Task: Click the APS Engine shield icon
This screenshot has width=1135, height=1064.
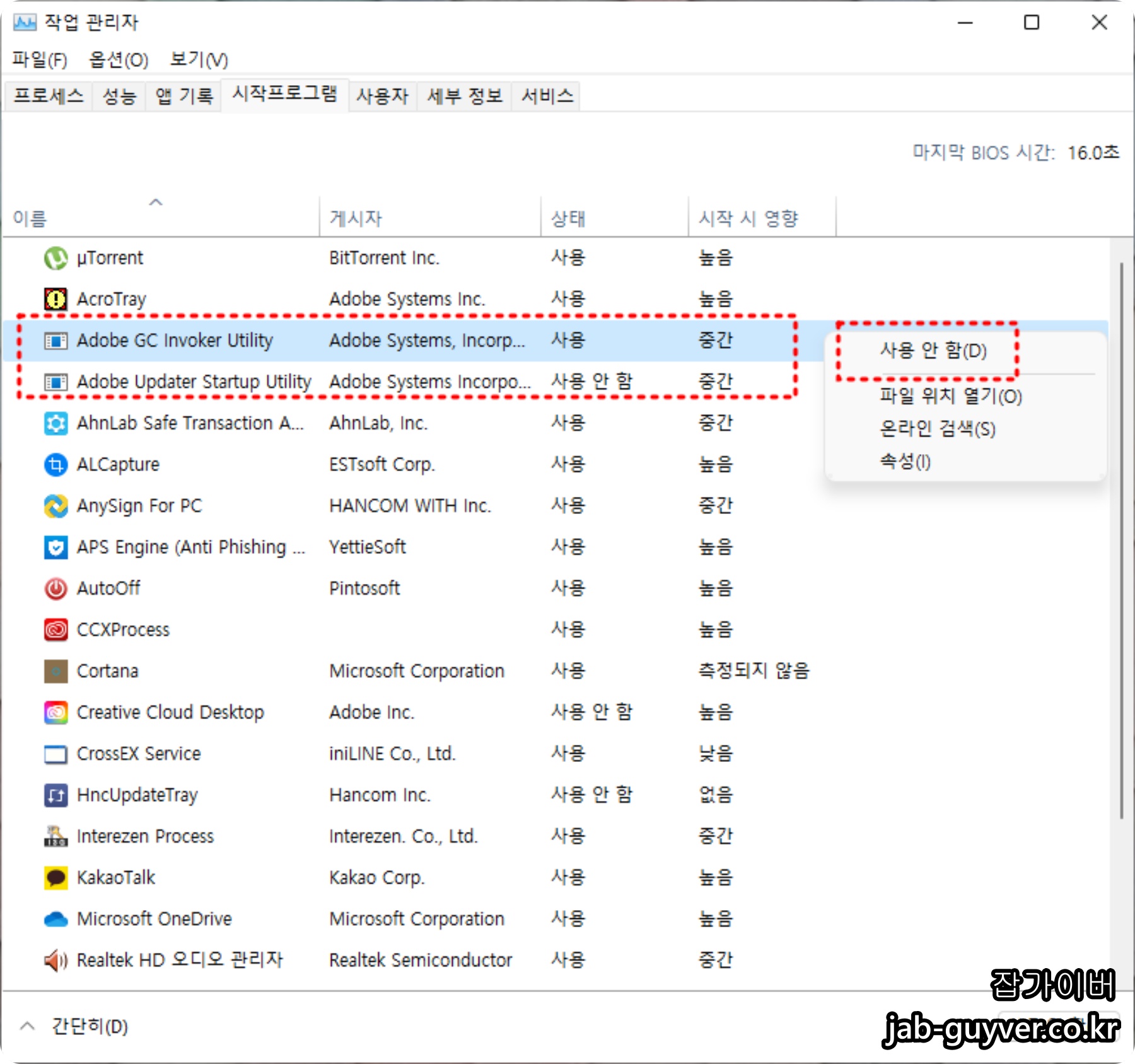Action: (x=55, y=547)
